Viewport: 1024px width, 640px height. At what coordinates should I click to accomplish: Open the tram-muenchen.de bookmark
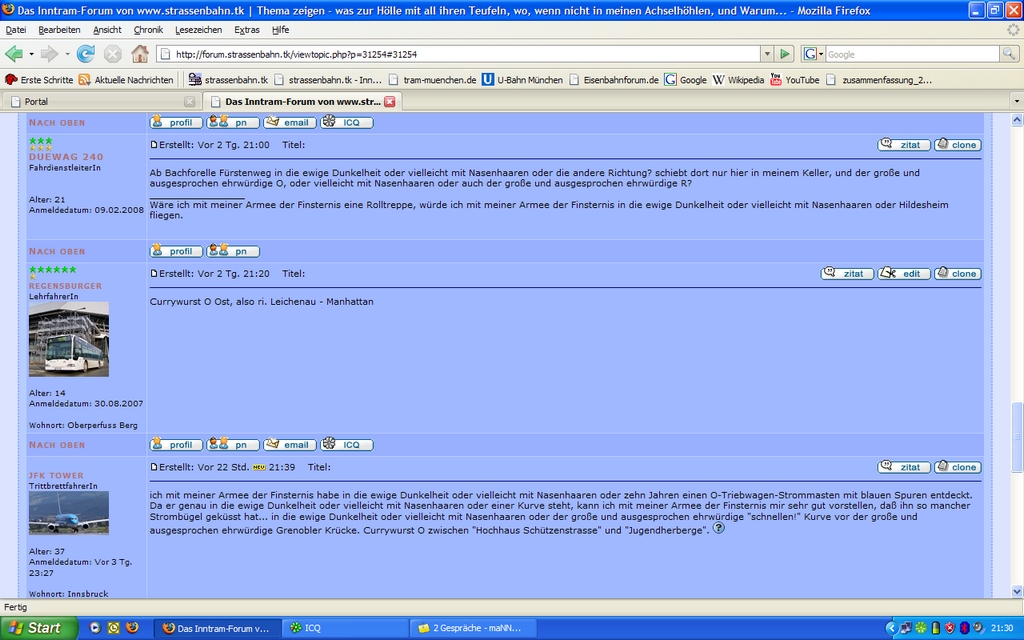click(x=432, y=80)
